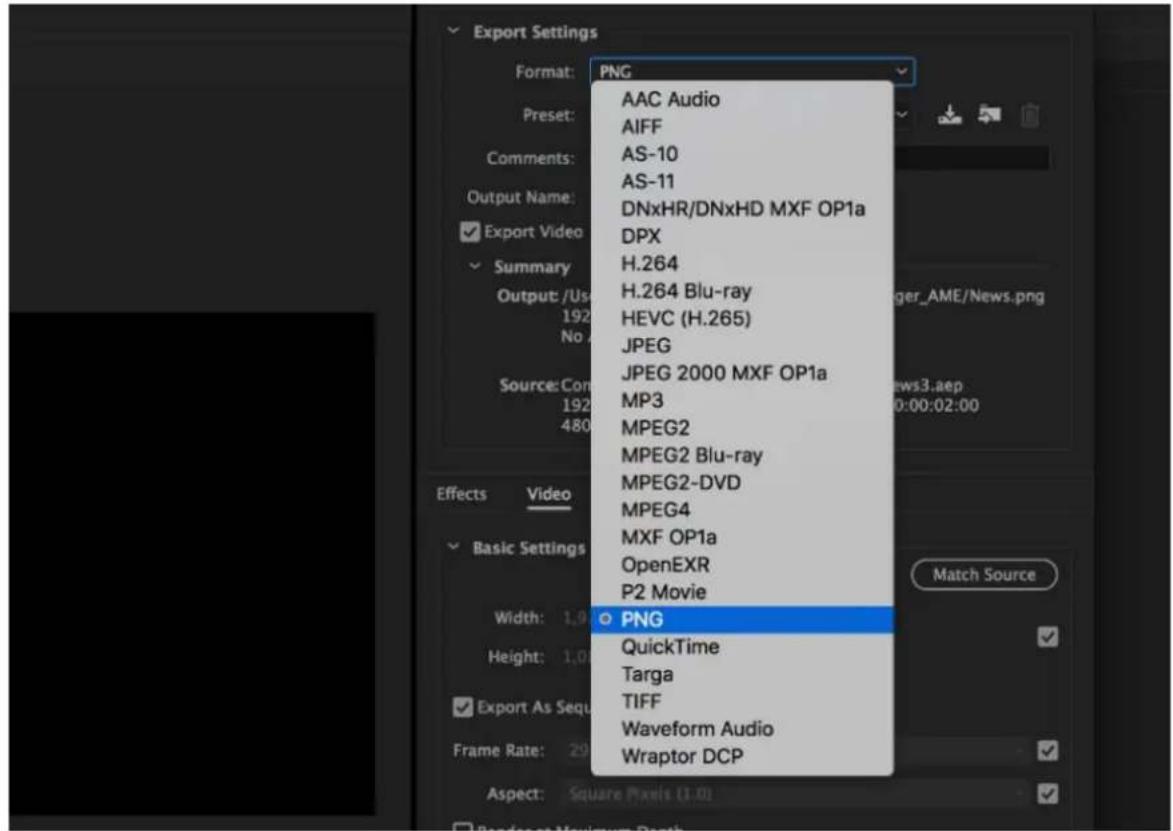
Task: Toggle Frame Rate match-source checkbox
Action: coord(1048,750)
